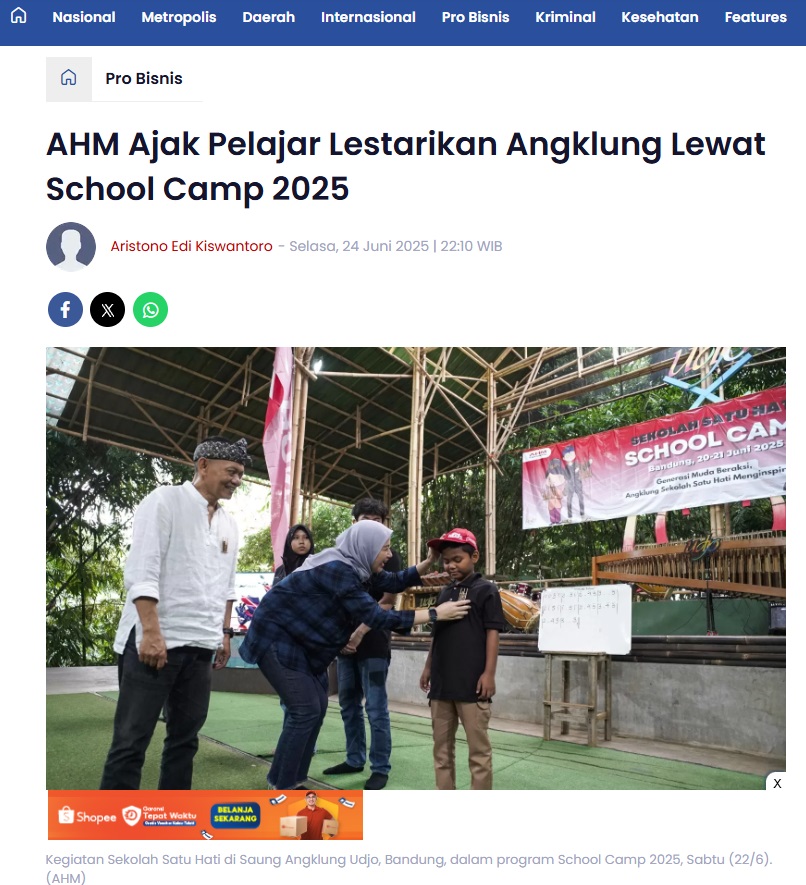Click the author avatar image
The height and width of the screenshot is (885, 806).
71,247
